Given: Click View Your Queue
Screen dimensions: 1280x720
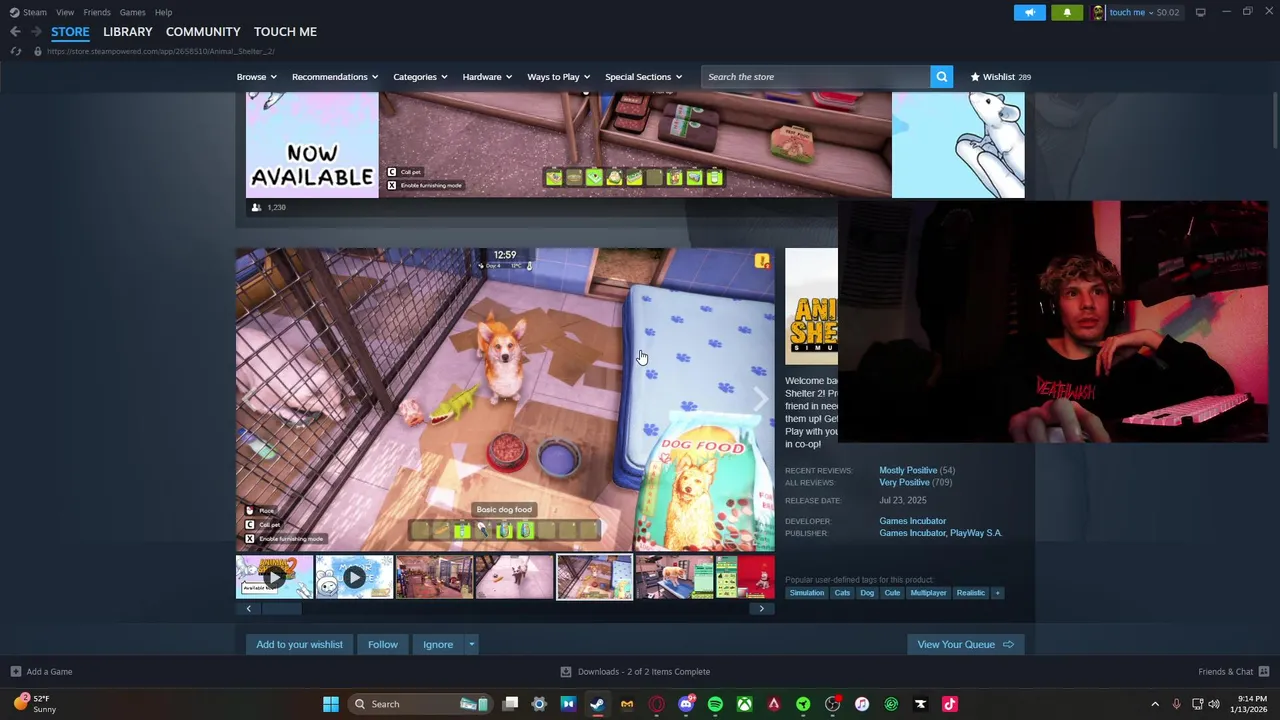Looking at the screenshot, I should (x=965, y=645).
